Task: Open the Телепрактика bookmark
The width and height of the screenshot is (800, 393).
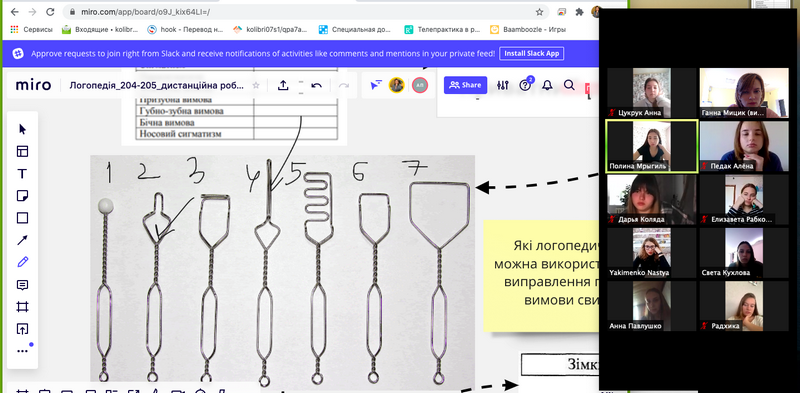Action: [442, 30]
